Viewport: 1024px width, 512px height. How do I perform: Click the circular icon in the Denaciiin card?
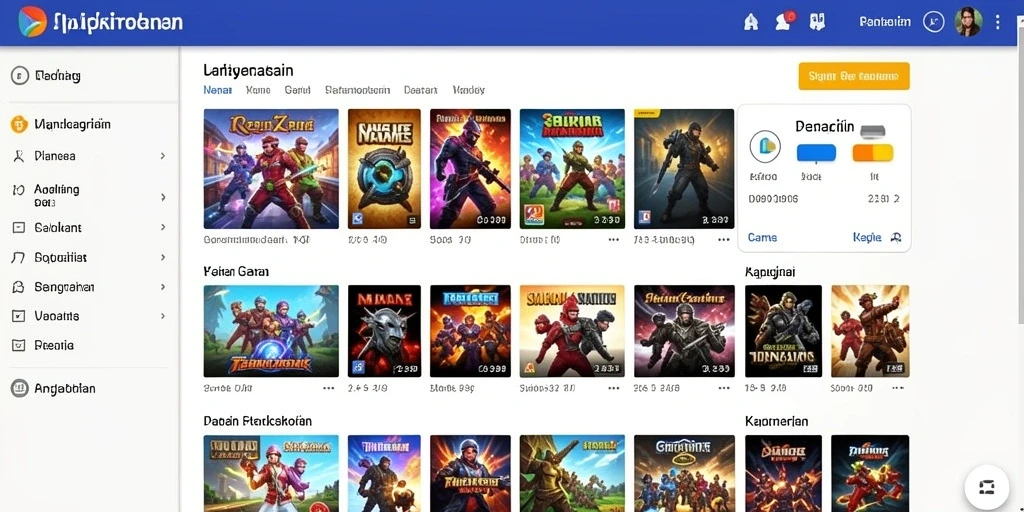(x=765, y=146)
